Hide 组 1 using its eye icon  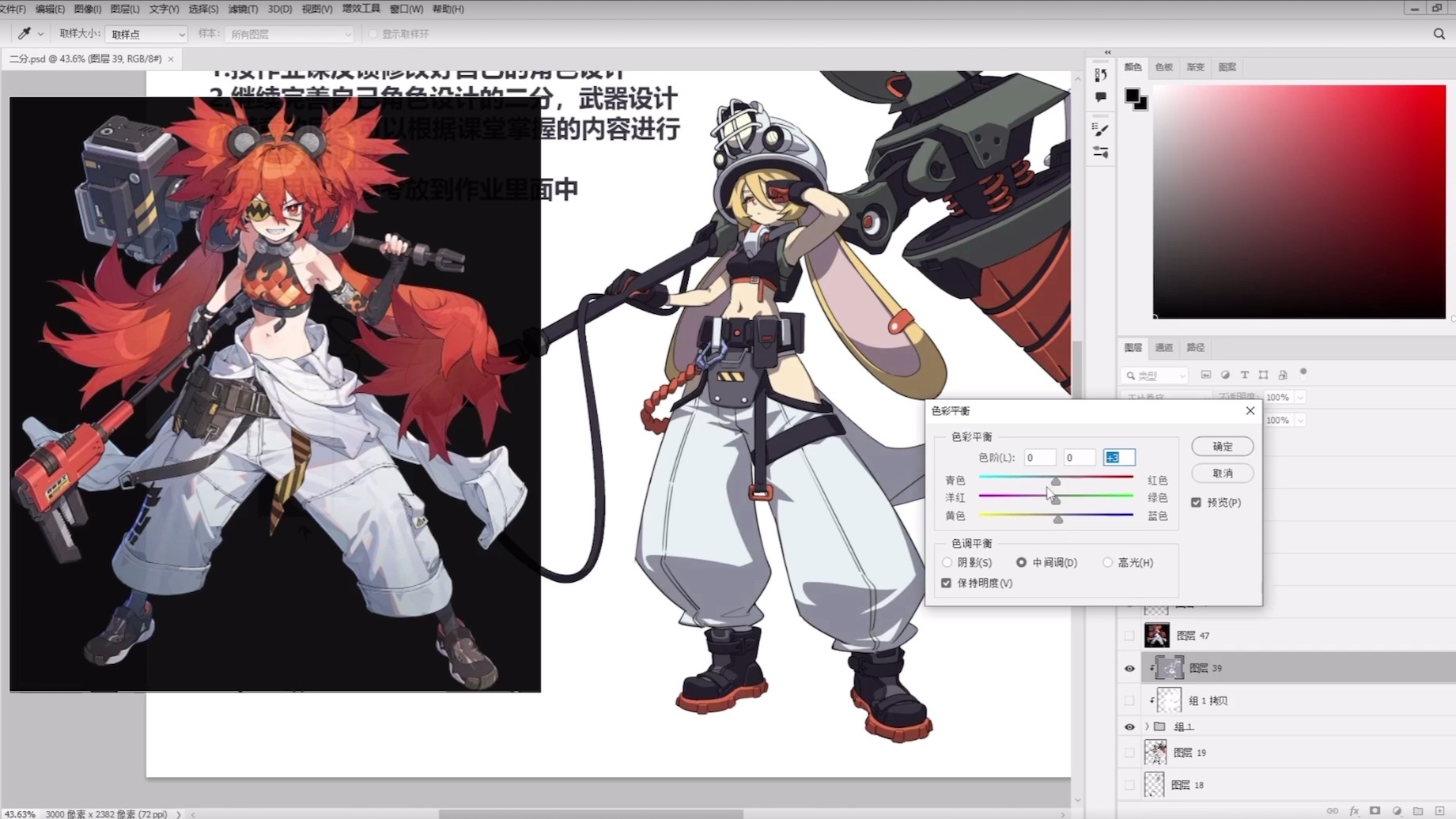[1129, 727]
